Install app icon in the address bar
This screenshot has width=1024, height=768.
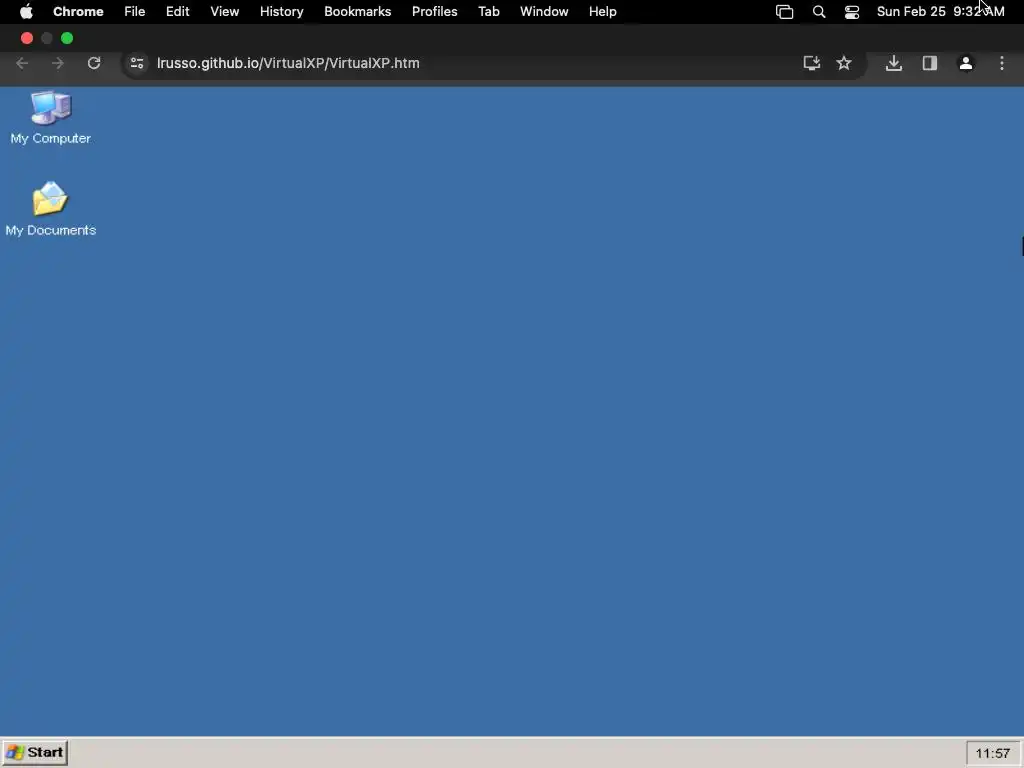[x=812, y=63]
